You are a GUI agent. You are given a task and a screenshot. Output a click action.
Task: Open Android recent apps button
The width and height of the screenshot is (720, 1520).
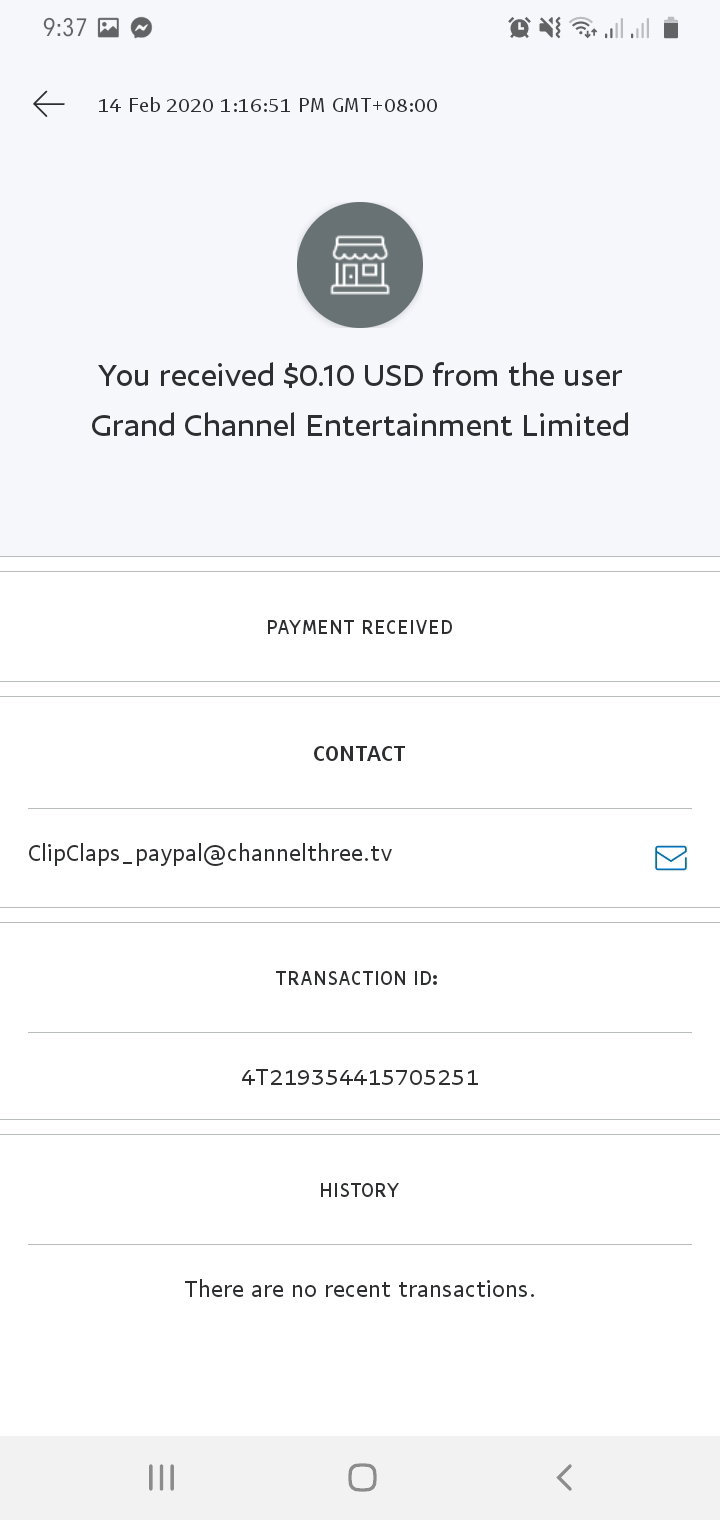pyautogui.click(x=161, y=1477)
